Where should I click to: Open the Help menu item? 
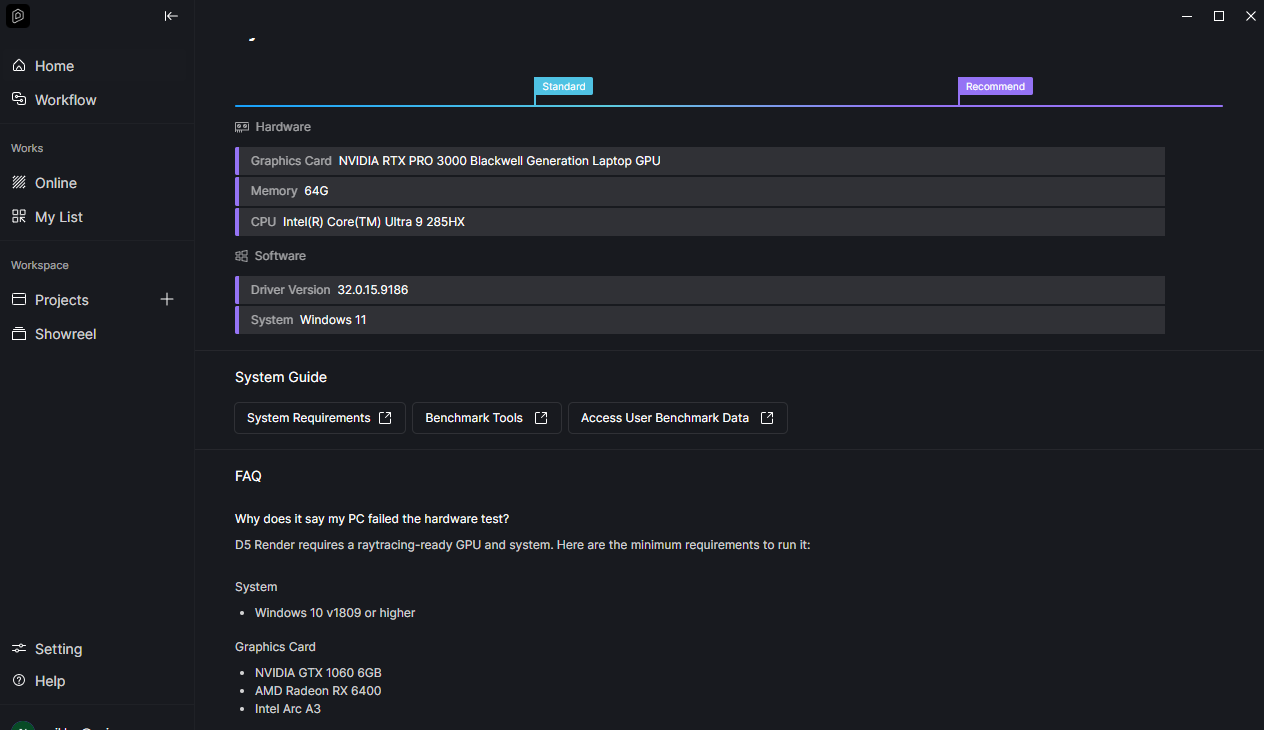(49, 681)
